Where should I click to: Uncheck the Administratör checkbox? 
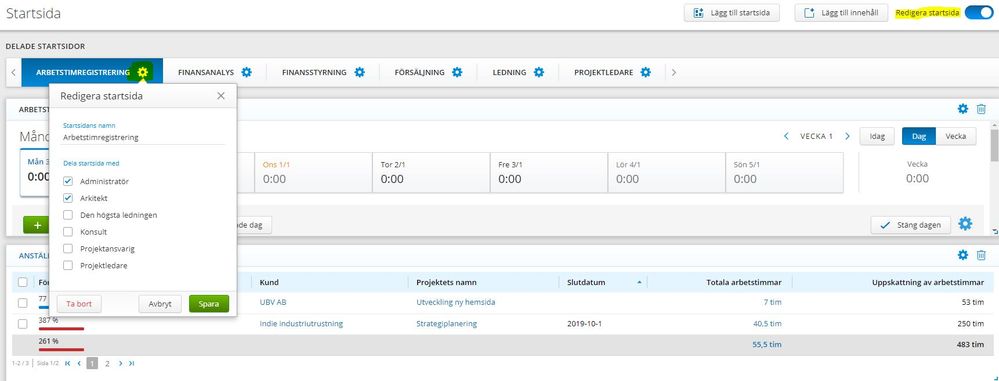[x=68, y=182]
